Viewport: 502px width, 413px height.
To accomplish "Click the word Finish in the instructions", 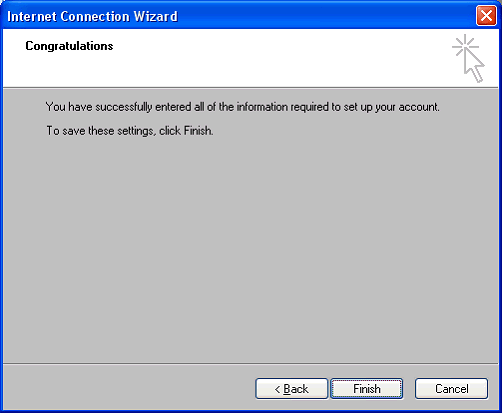I will 197,131.
